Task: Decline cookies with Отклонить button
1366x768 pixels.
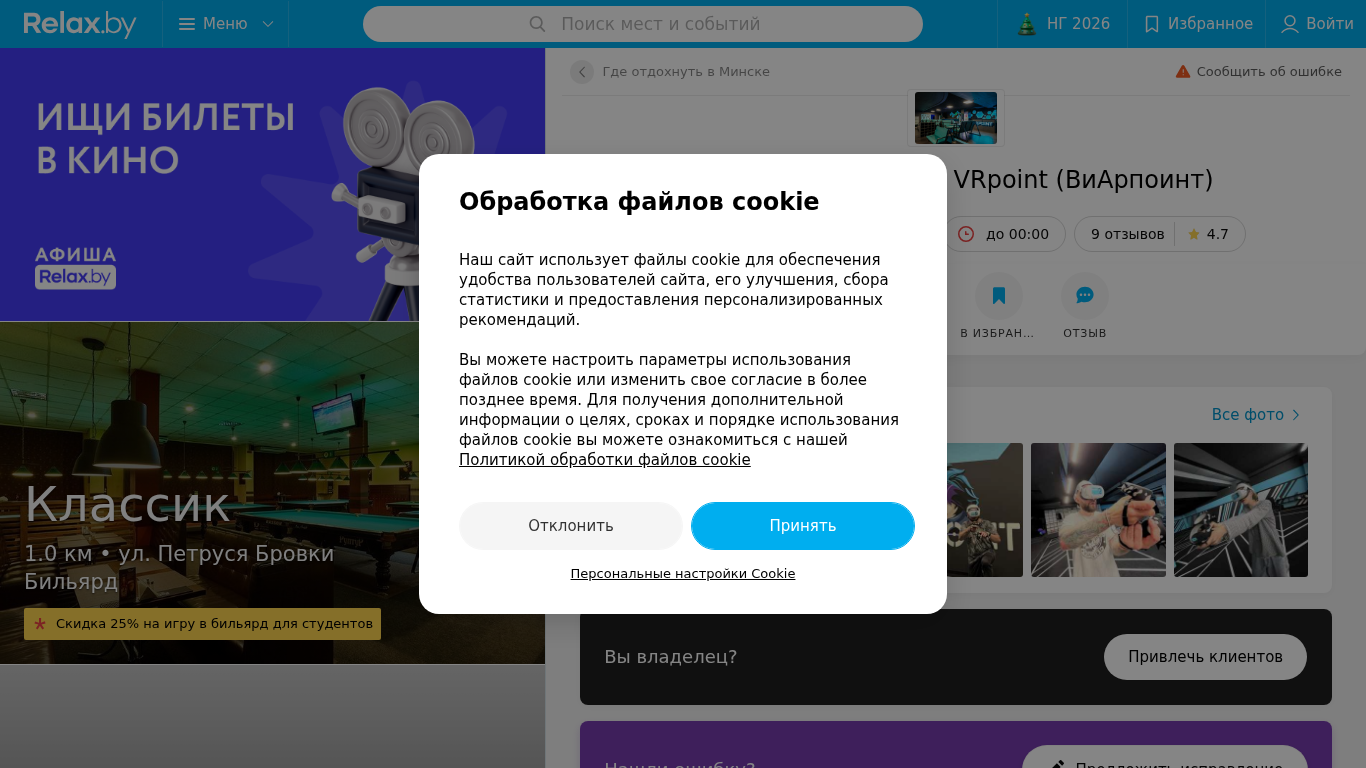Action: (571, 526)
